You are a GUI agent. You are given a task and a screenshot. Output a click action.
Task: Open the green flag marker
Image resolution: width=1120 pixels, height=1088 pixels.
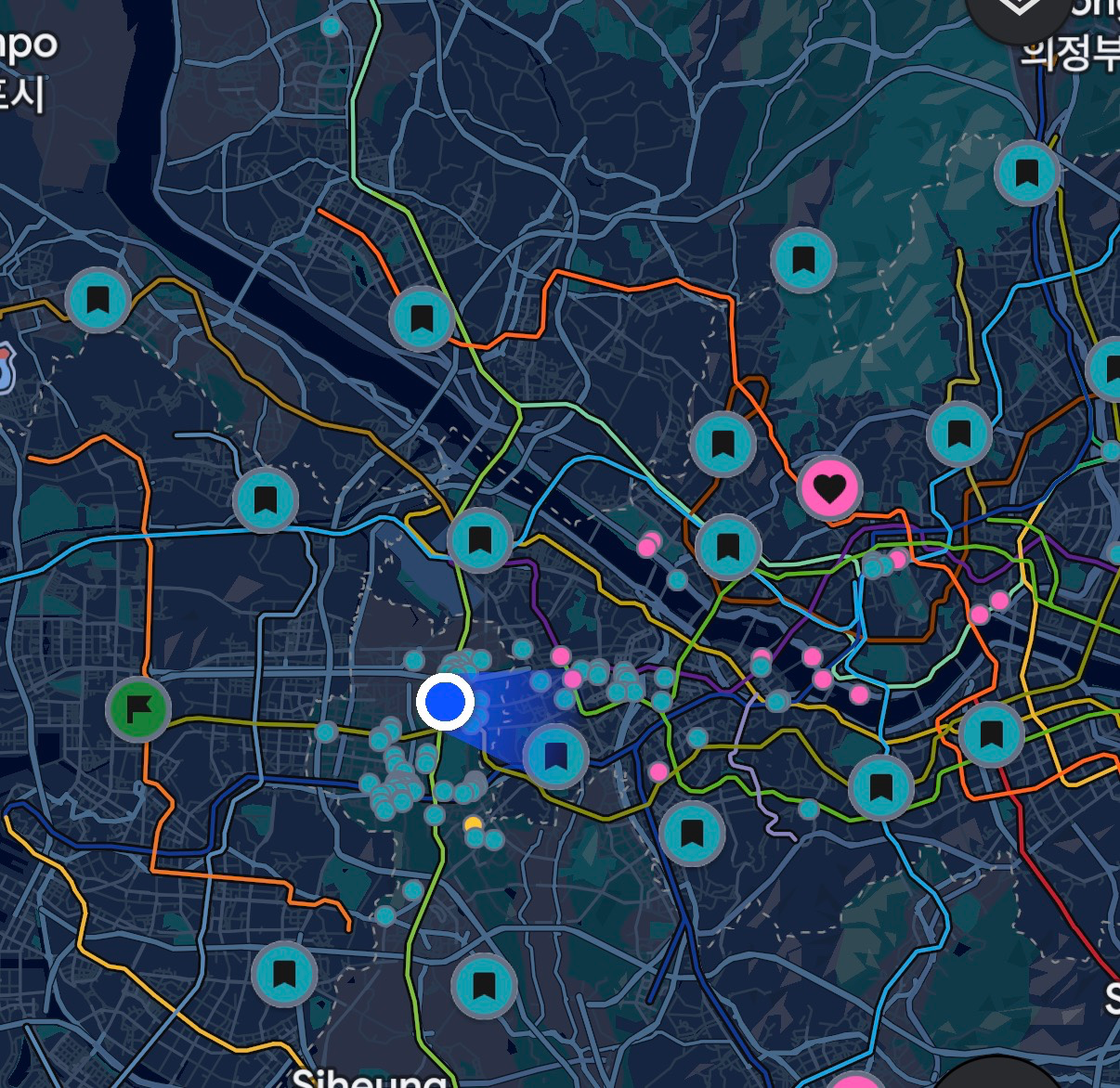[138, 709]
